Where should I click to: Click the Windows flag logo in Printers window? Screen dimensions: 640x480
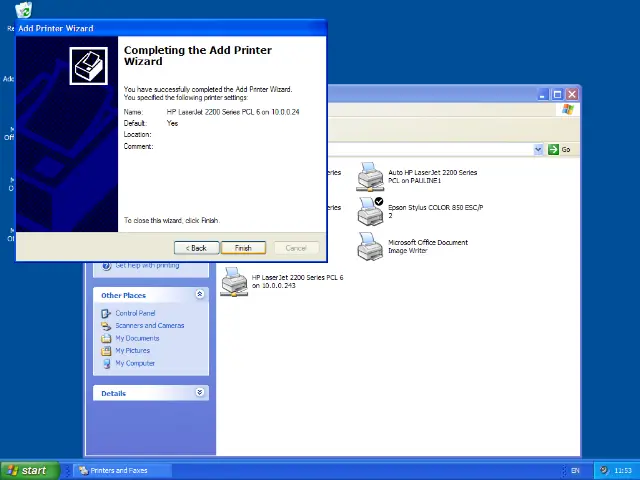click(567, 109)
